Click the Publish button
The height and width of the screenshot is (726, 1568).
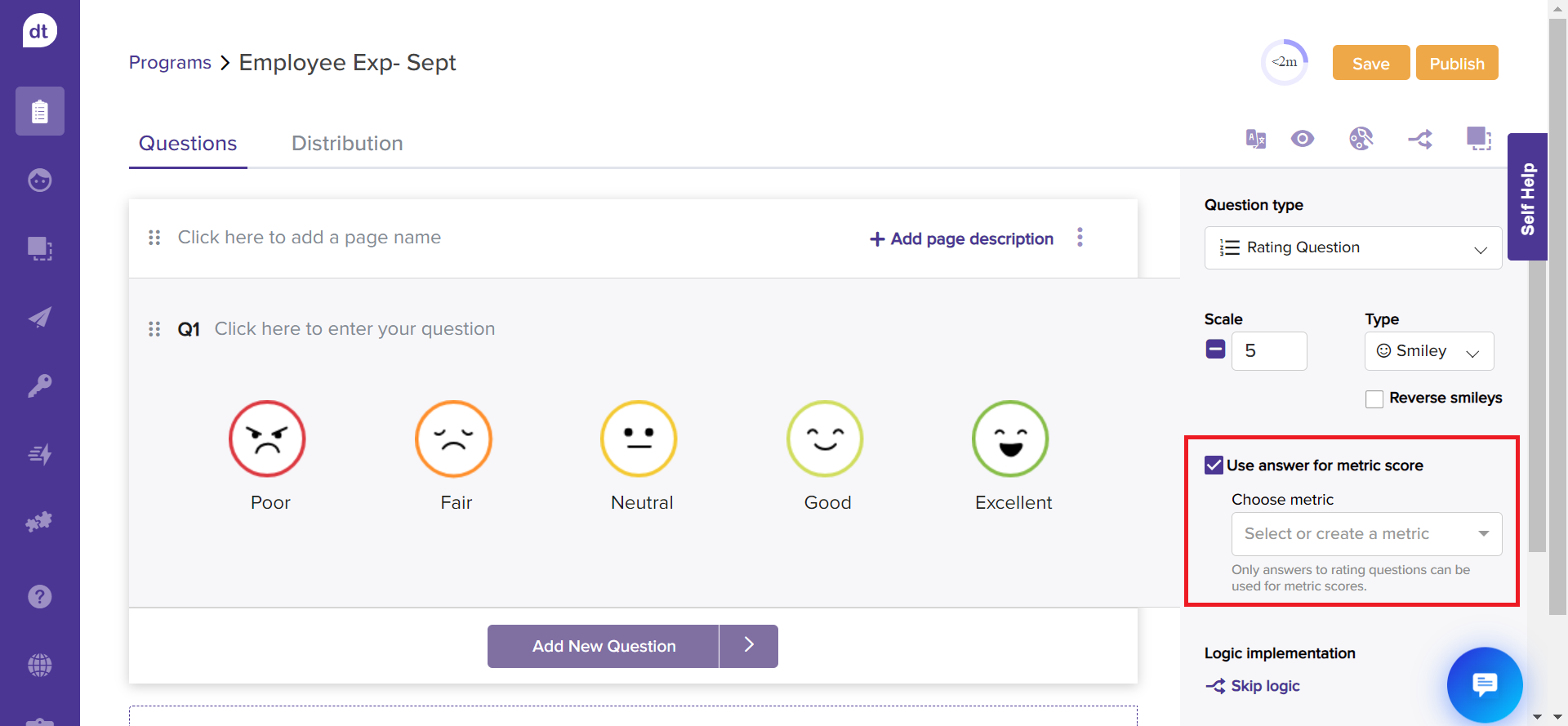[1456, 64]
